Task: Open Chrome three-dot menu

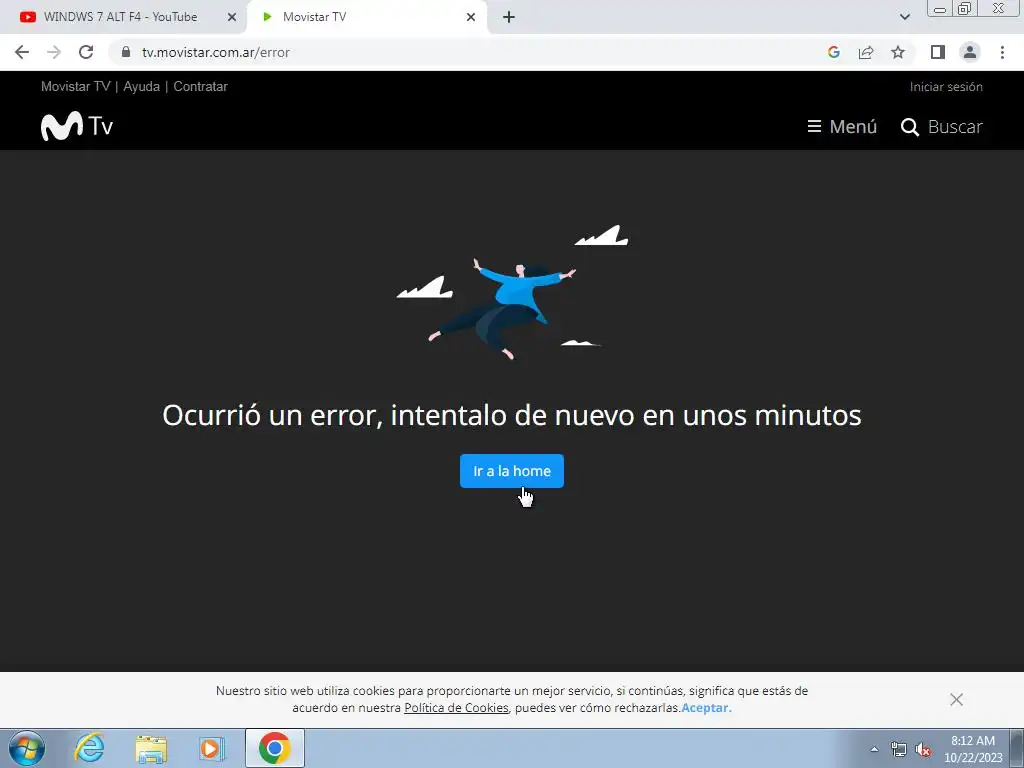Action: point(1002,52)
